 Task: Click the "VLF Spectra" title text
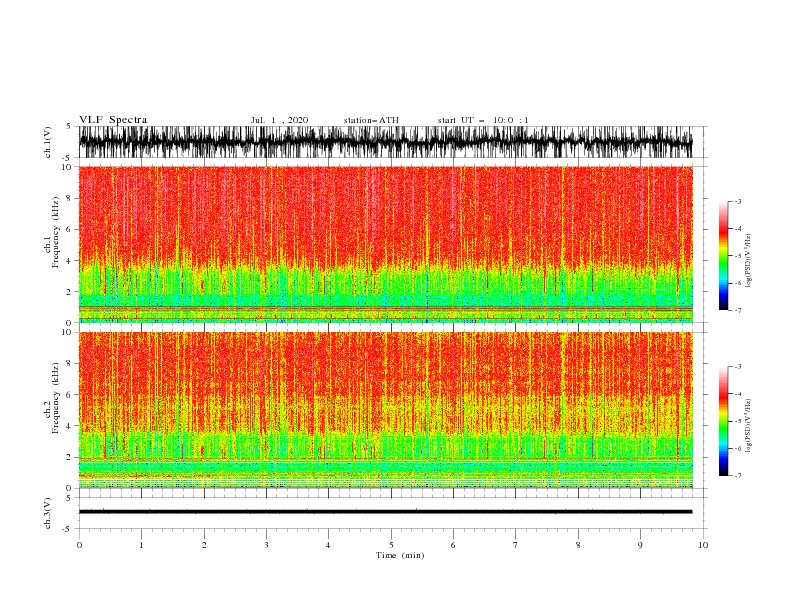pyautogui.click(x=113, y=120)
